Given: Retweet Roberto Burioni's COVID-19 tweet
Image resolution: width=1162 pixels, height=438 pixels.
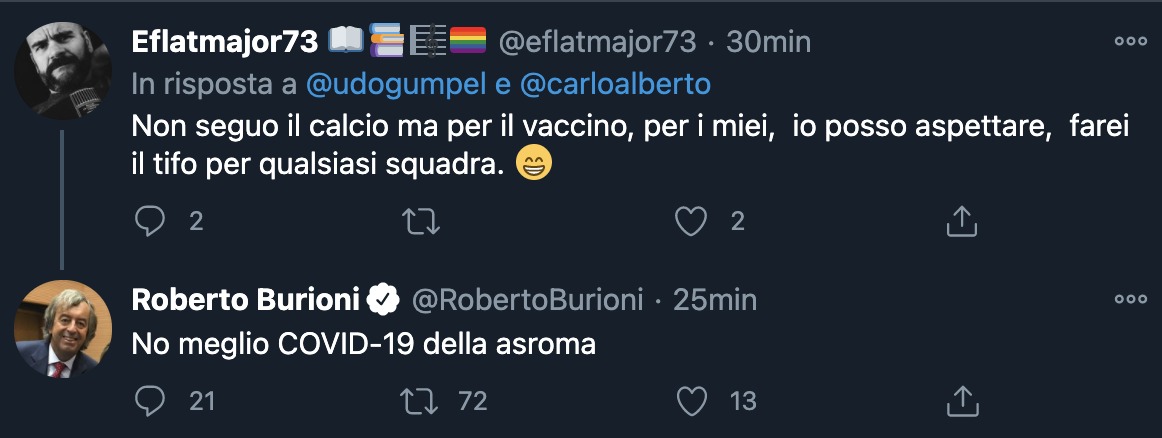Looking at the screenshot, I should tap(420, 401).
